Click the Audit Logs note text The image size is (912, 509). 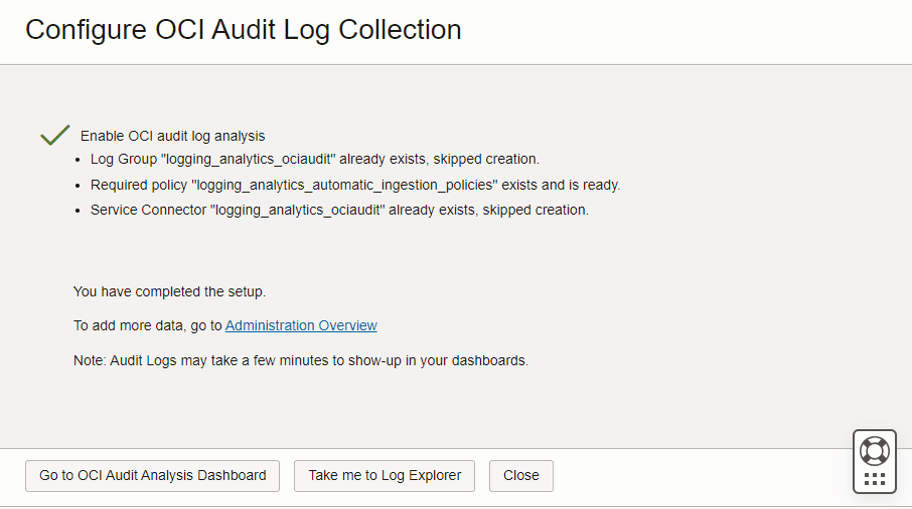pos(301,361)
